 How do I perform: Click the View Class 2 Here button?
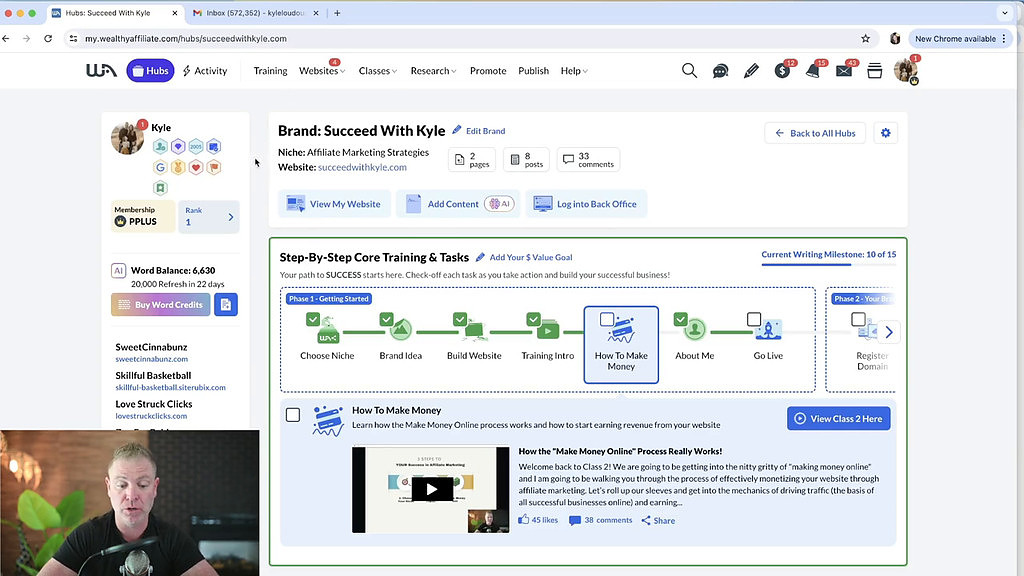839,419
